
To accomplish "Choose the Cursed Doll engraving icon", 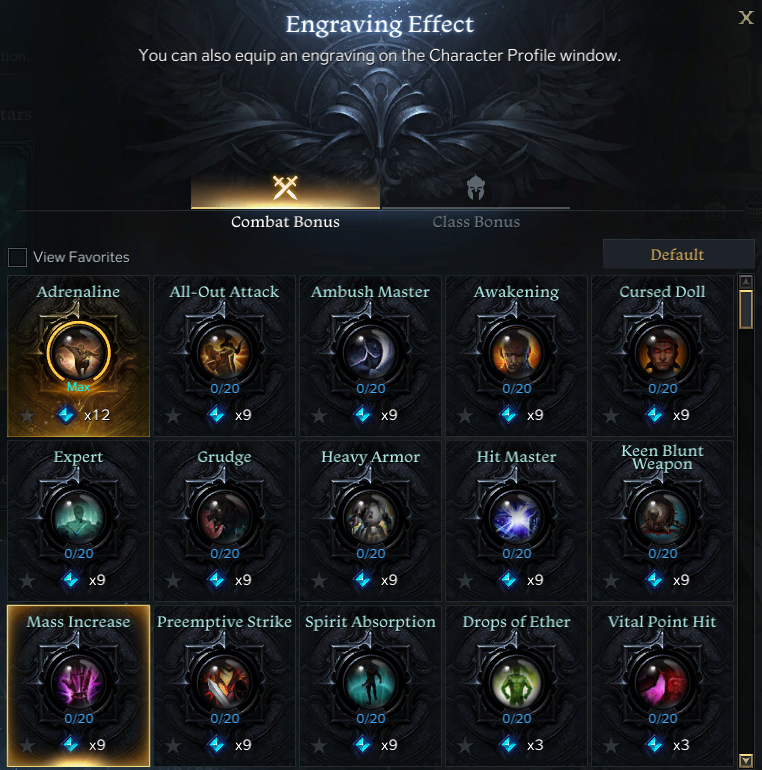I will [662, 353].
